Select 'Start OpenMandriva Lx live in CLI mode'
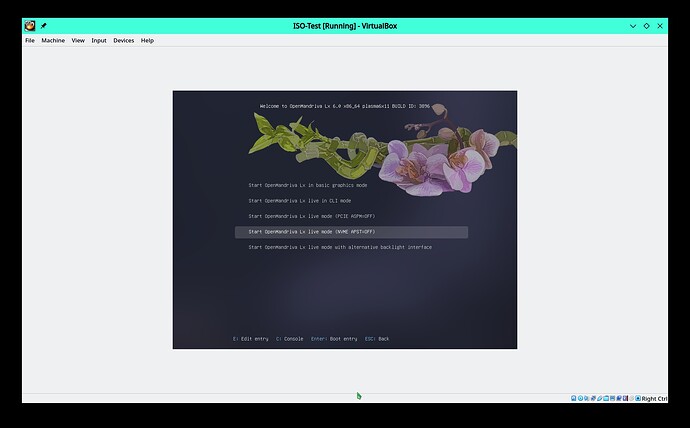The height and width of the screenshot is (428, 690). pyautogui.click(x=300, y=201)
